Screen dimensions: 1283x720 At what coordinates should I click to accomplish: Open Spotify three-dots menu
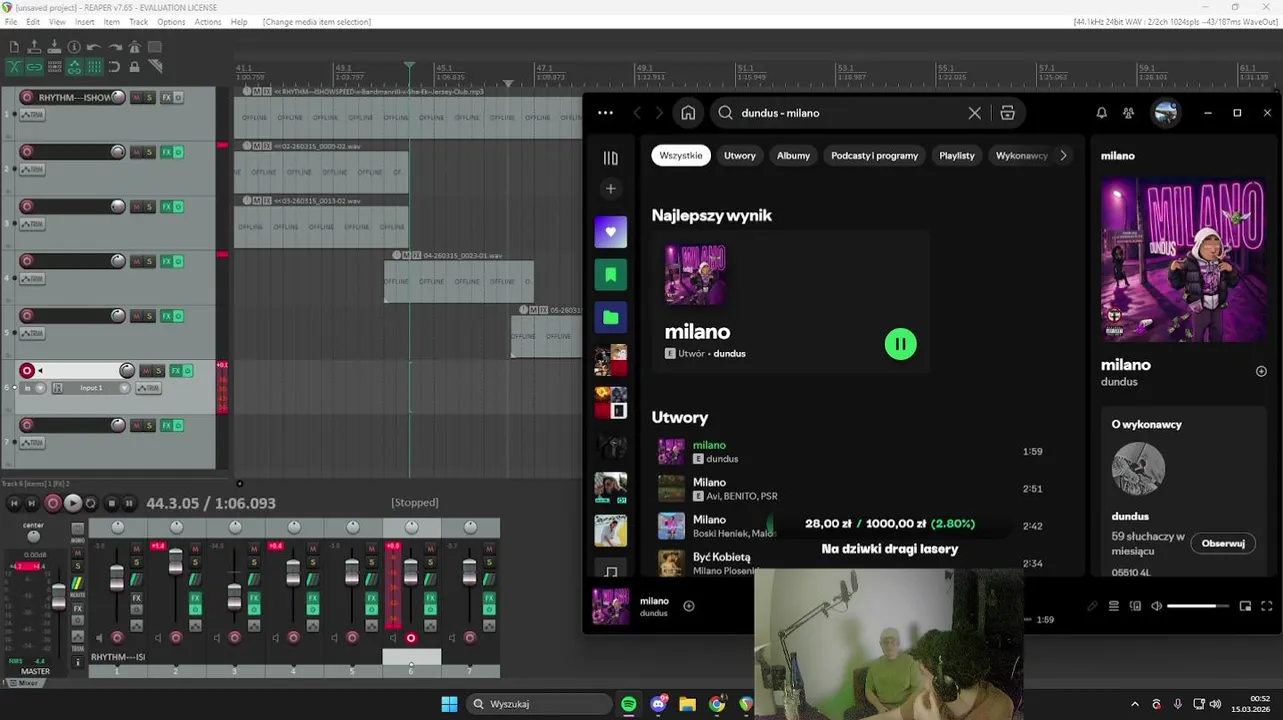tap(605, 113)
